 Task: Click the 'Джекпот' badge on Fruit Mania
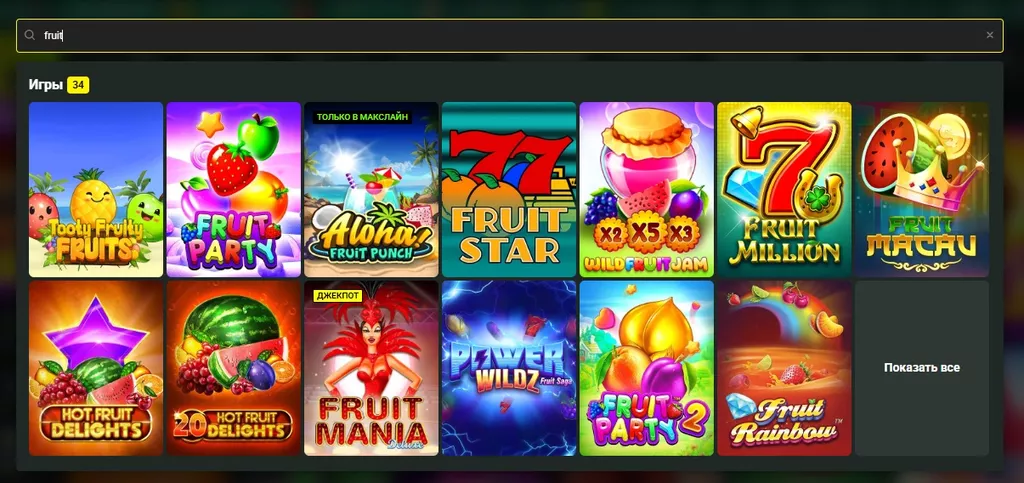[338, 296]
